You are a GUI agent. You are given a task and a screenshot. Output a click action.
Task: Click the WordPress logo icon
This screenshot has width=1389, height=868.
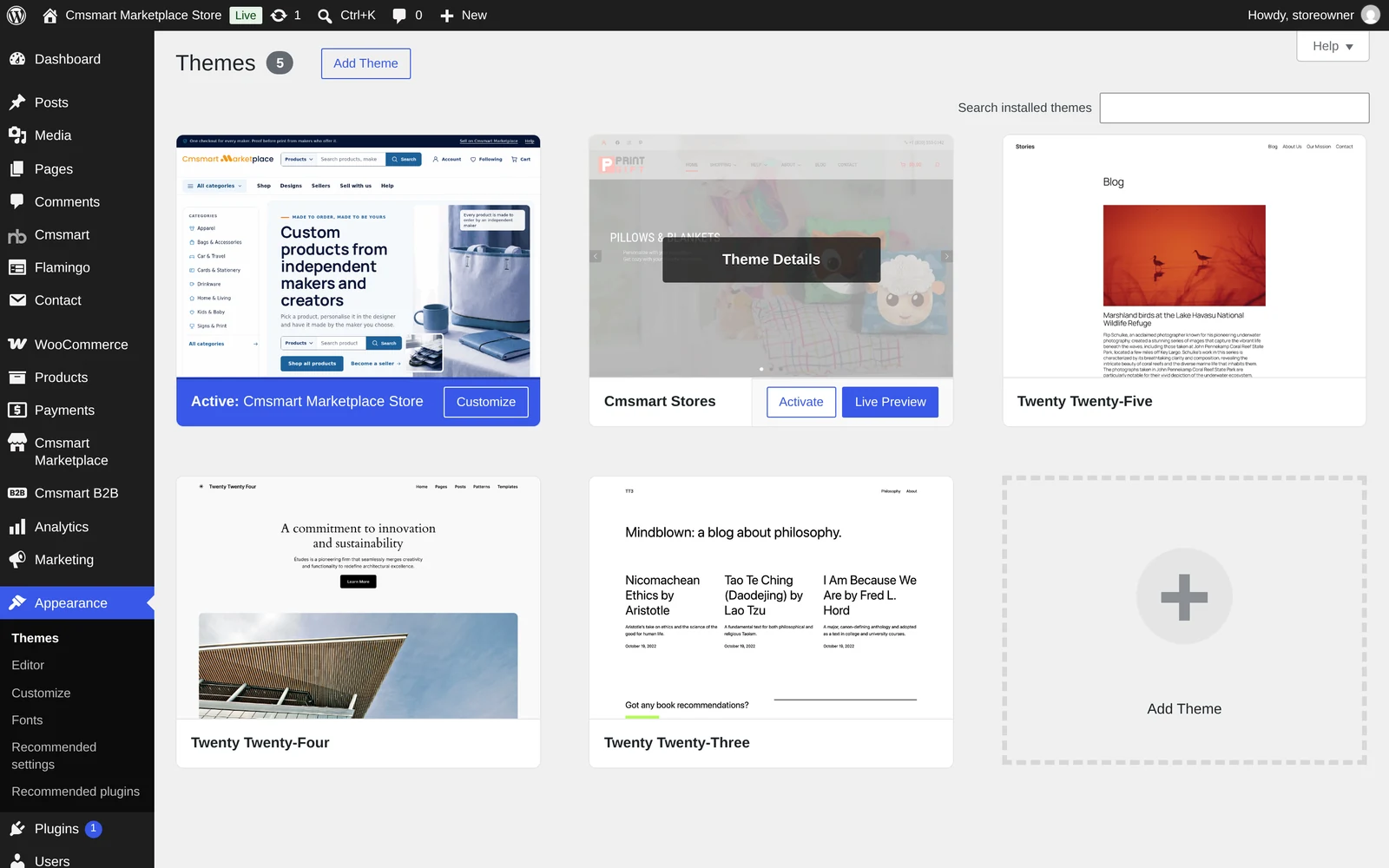point(16,15)
